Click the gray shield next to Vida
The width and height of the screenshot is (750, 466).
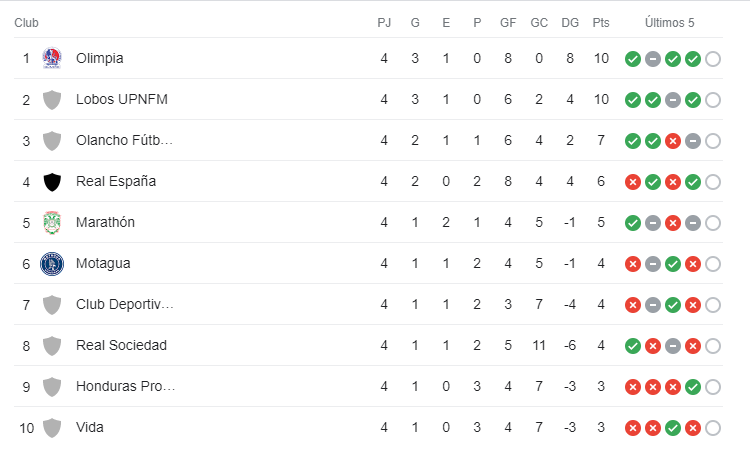coord(52,427)
